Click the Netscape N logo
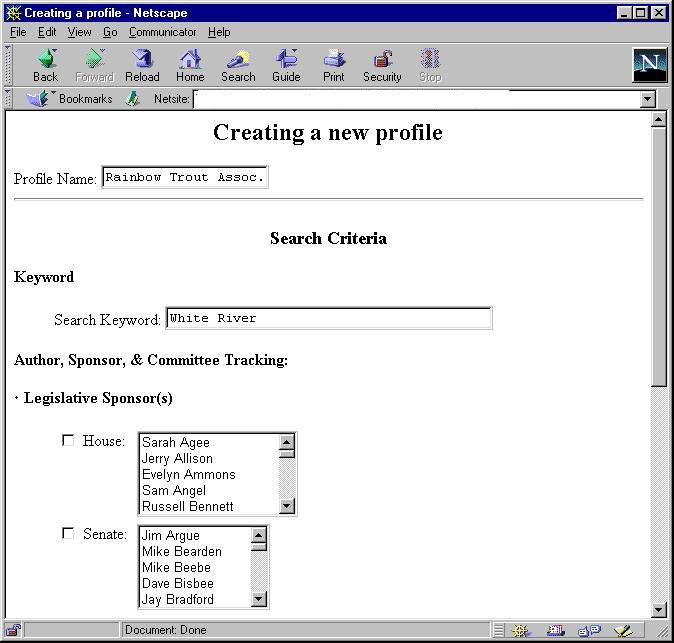This screenshot has height=643, width=674. tap(649, 65)
